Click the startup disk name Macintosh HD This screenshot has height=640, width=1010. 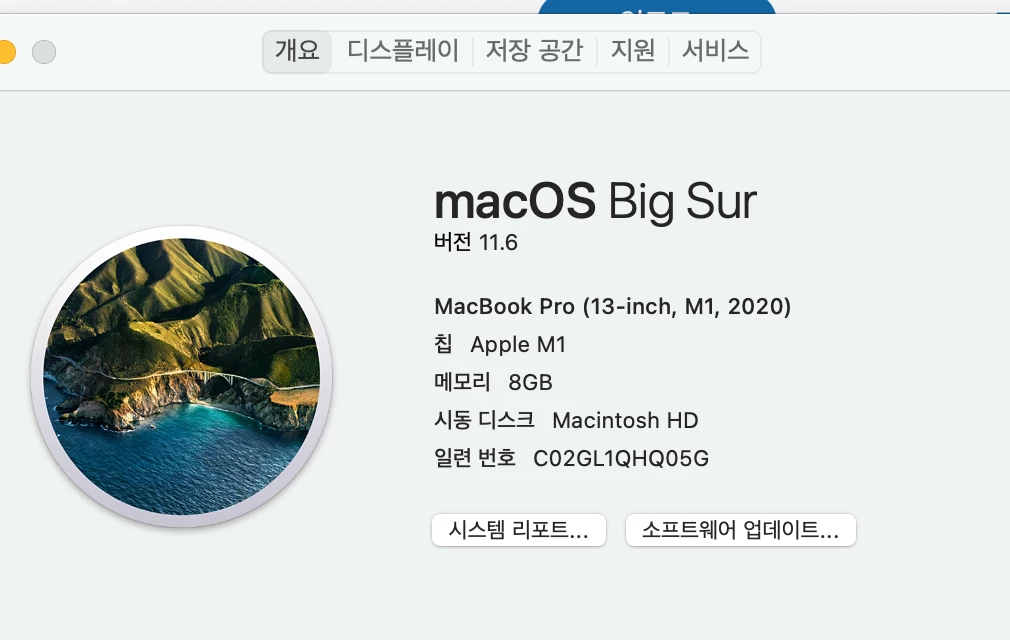pyautogui.click(x=625, y=420)
